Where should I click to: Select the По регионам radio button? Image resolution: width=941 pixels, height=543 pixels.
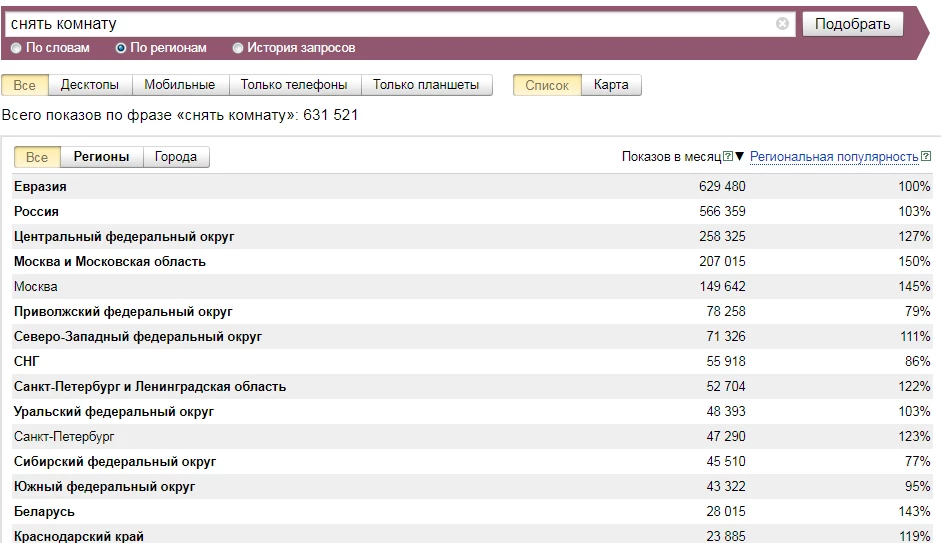(x=121, y=48)
